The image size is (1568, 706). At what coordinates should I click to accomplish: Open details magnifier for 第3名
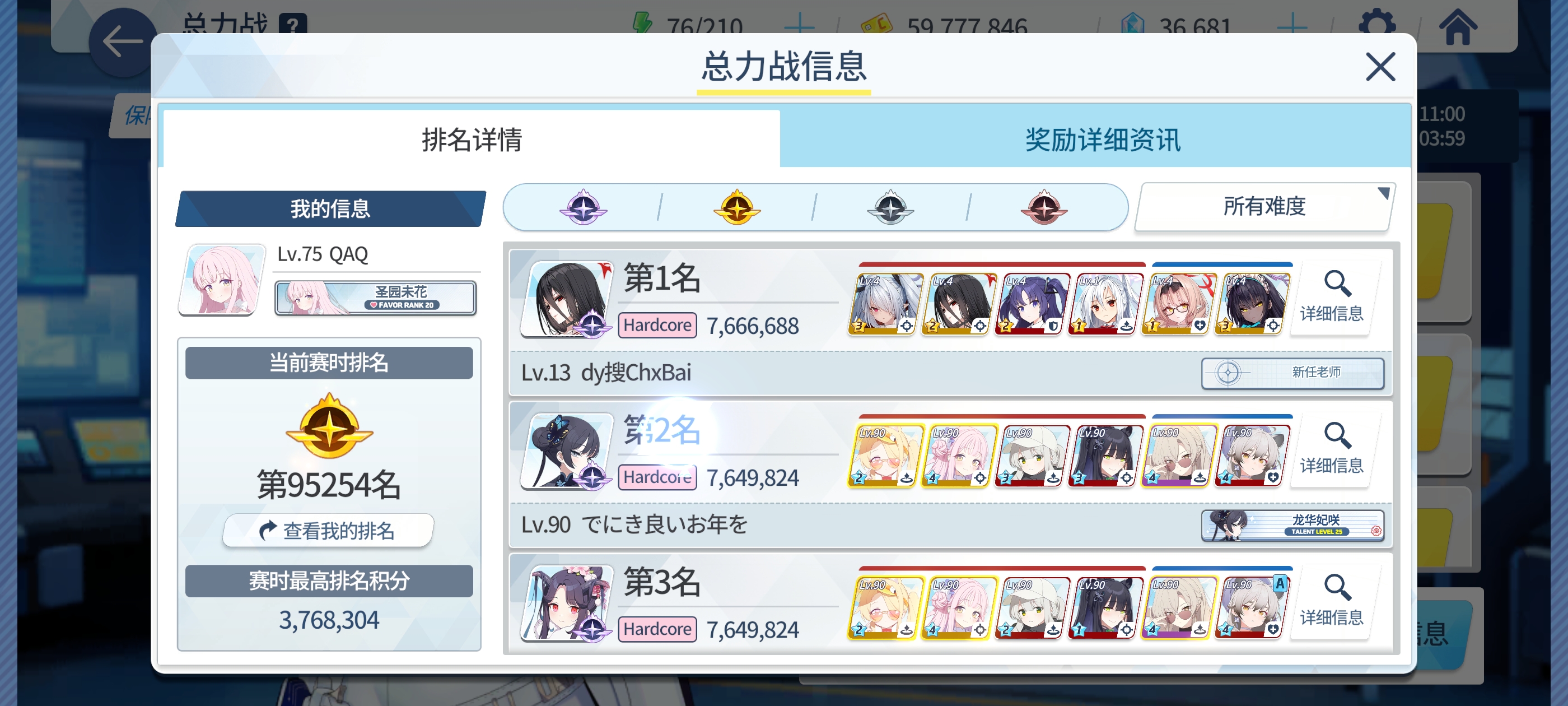[1332, 602]
